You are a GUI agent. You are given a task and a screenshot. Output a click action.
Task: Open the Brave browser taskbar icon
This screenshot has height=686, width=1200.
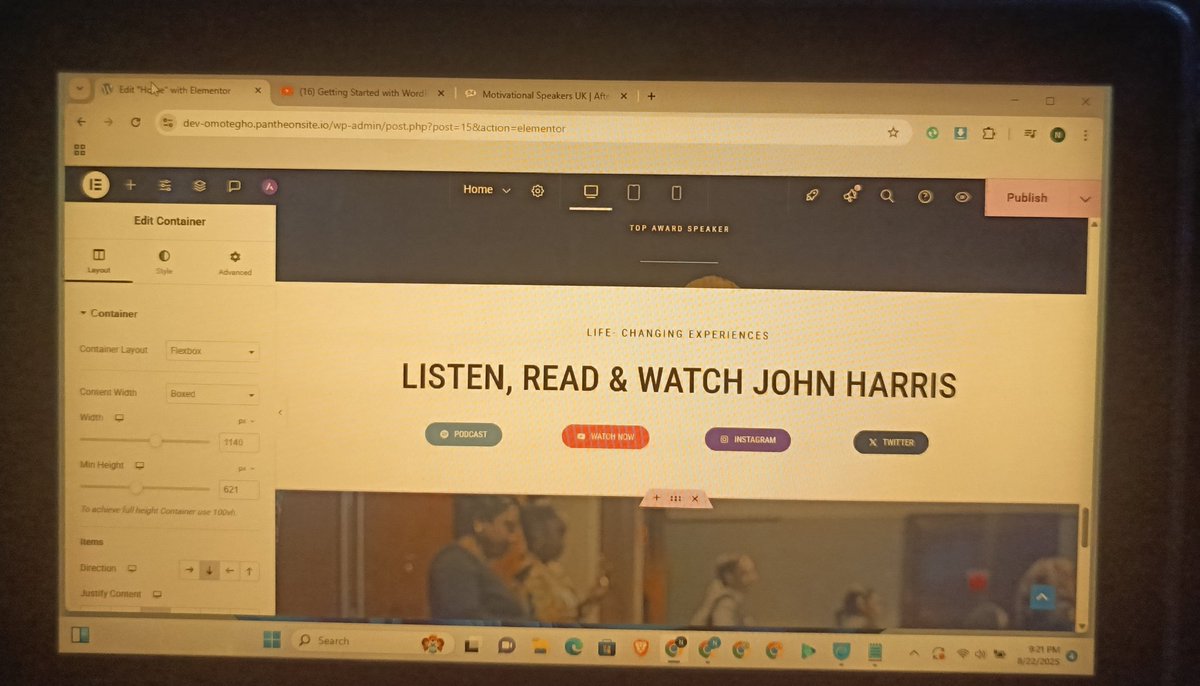(640, 649)
